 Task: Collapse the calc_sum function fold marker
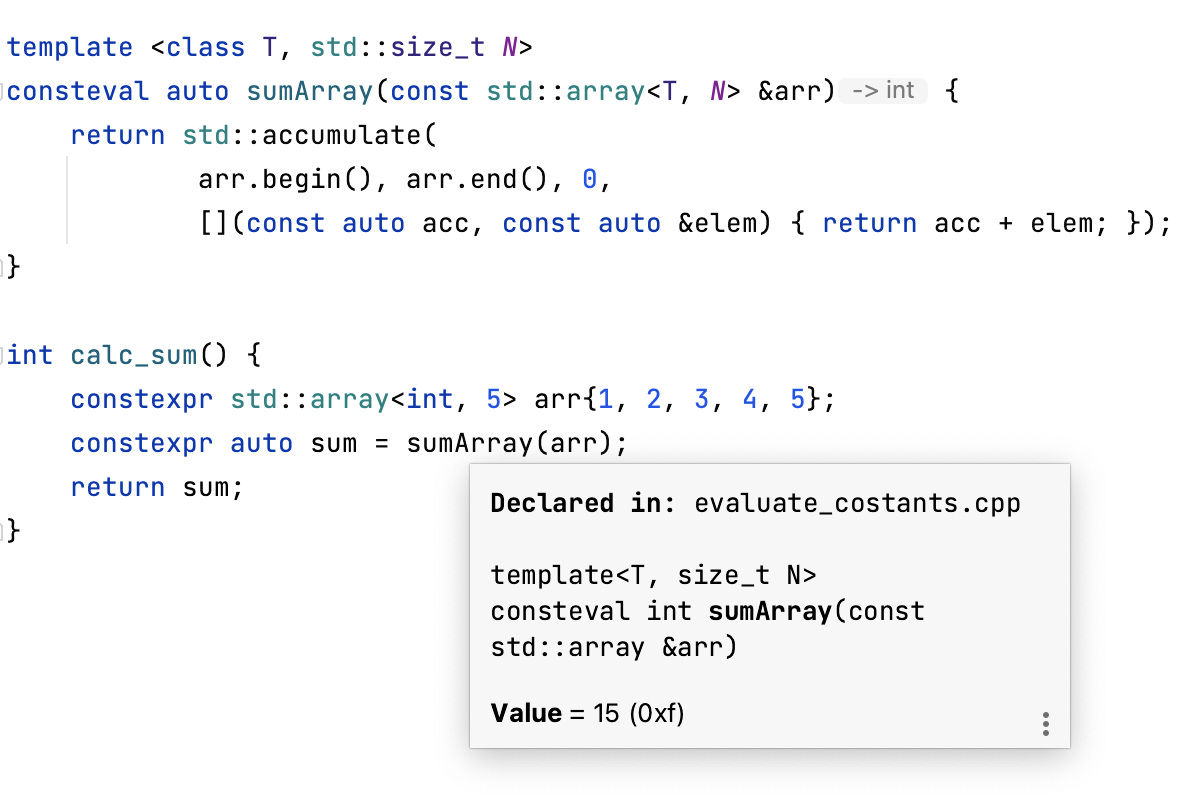(3, 355)
